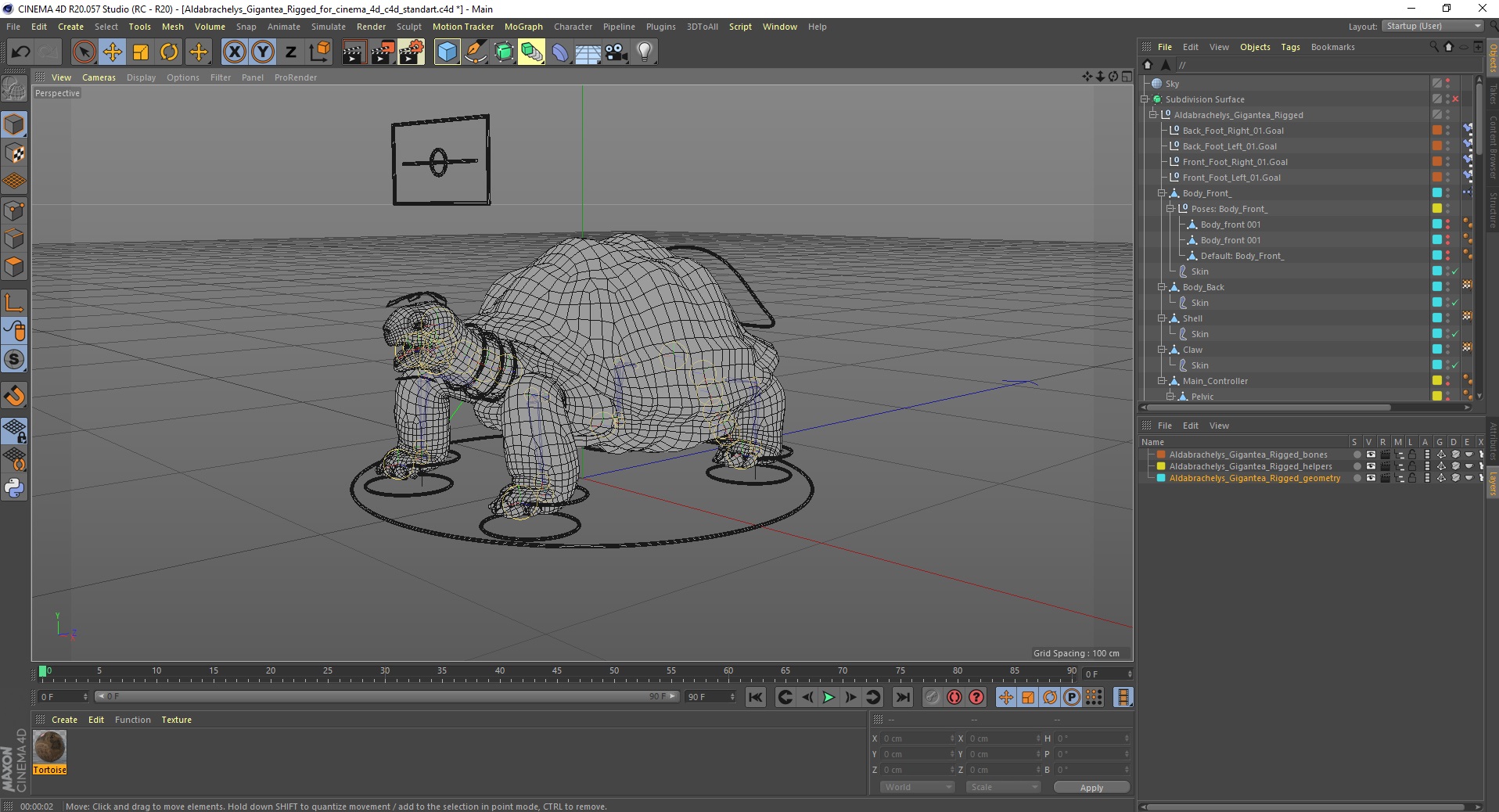Toggle solo on Rigged_bones layer
This screenshot has height=812, width=1499.
tap(1357, 455)
